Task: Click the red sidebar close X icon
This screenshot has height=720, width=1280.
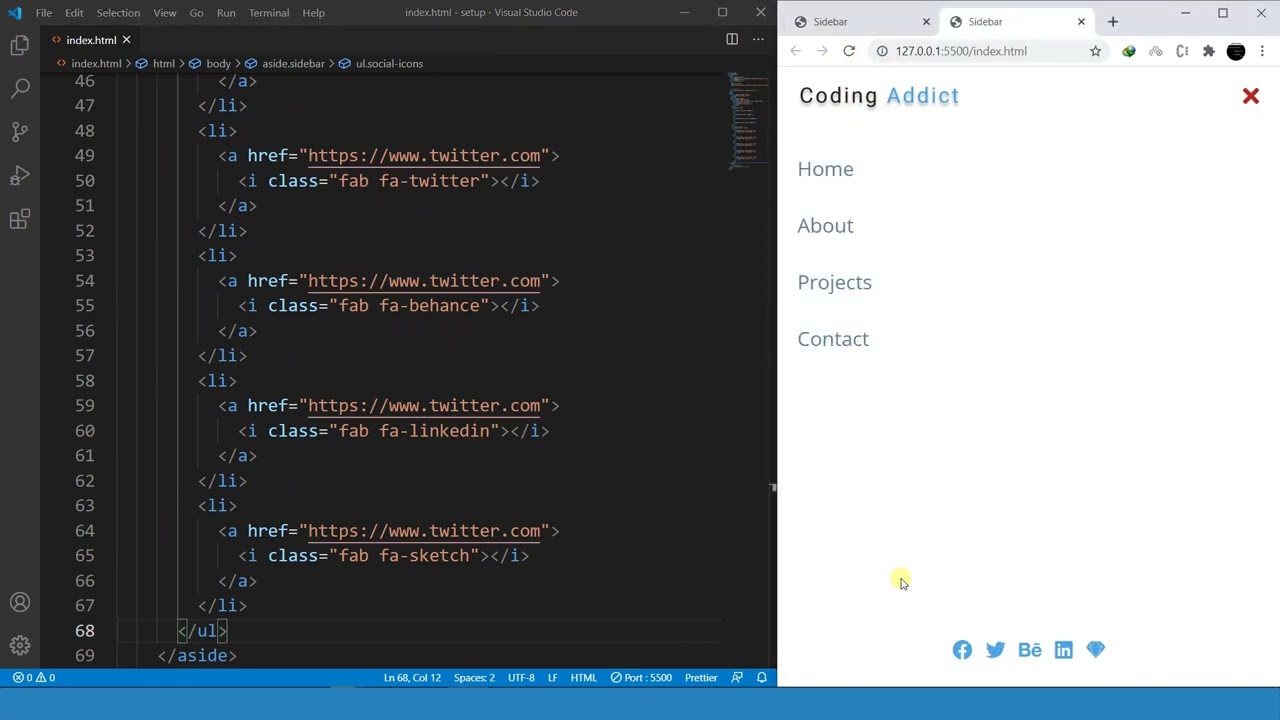Action: (1250, 96)
